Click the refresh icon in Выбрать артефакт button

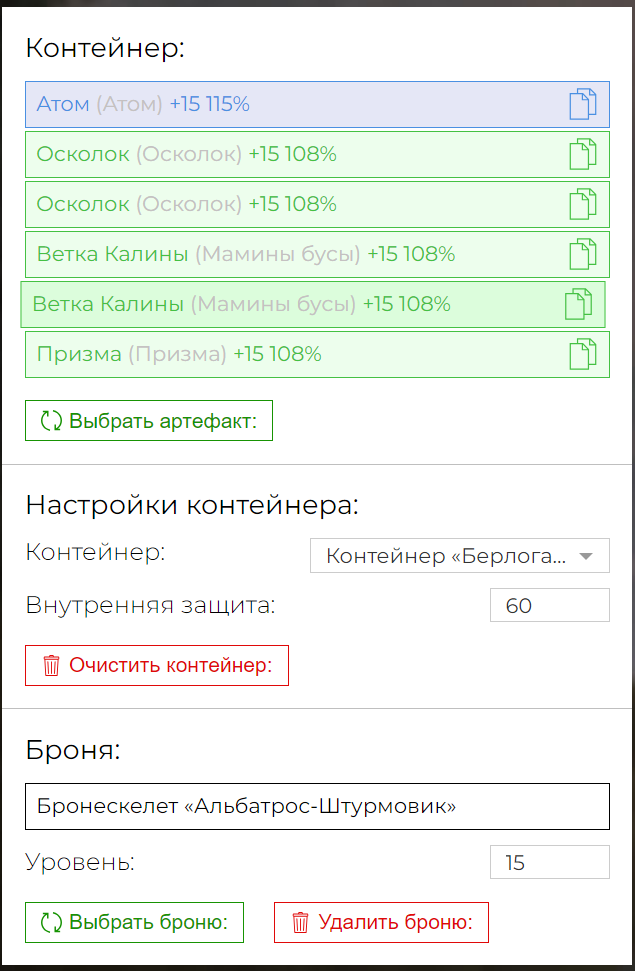click(51, 421)
